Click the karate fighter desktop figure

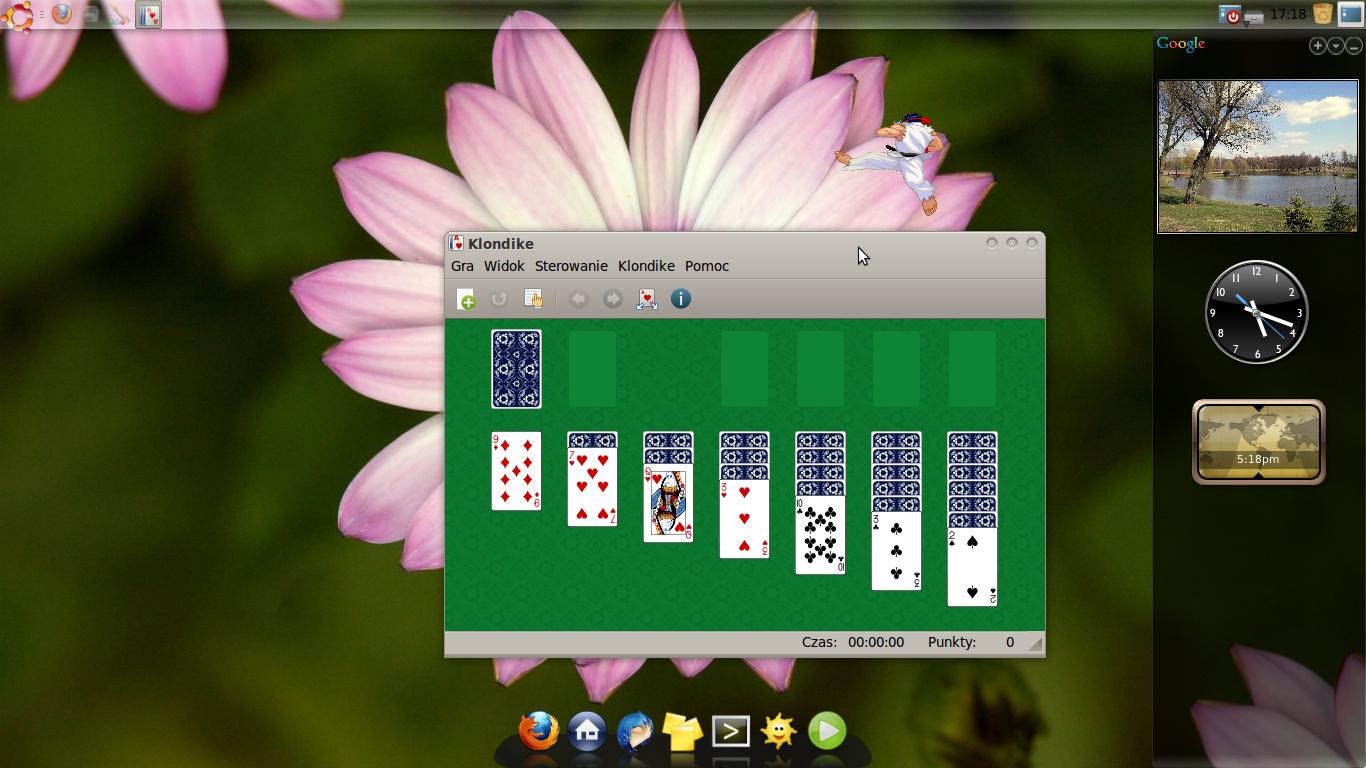coord(891,162)
